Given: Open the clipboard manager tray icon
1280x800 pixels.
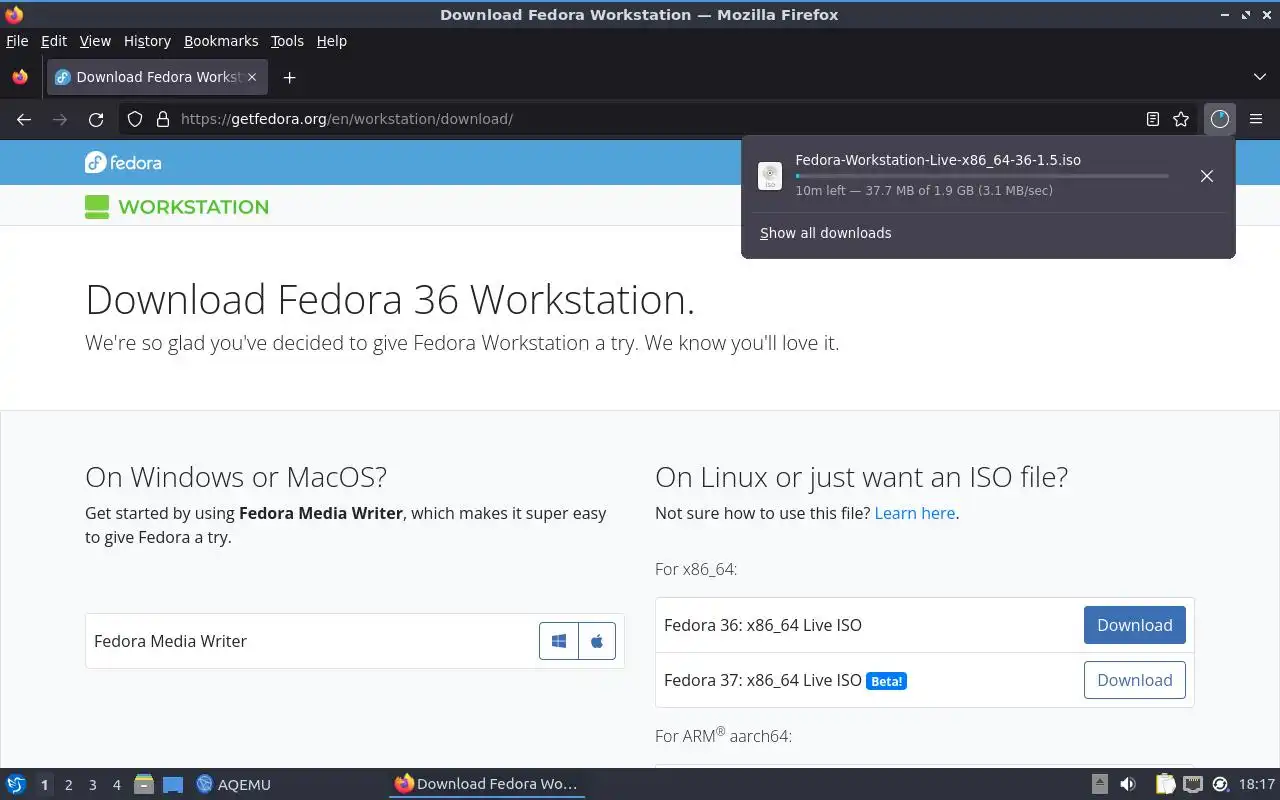Looking at the screenshot, I should 1165,784.
